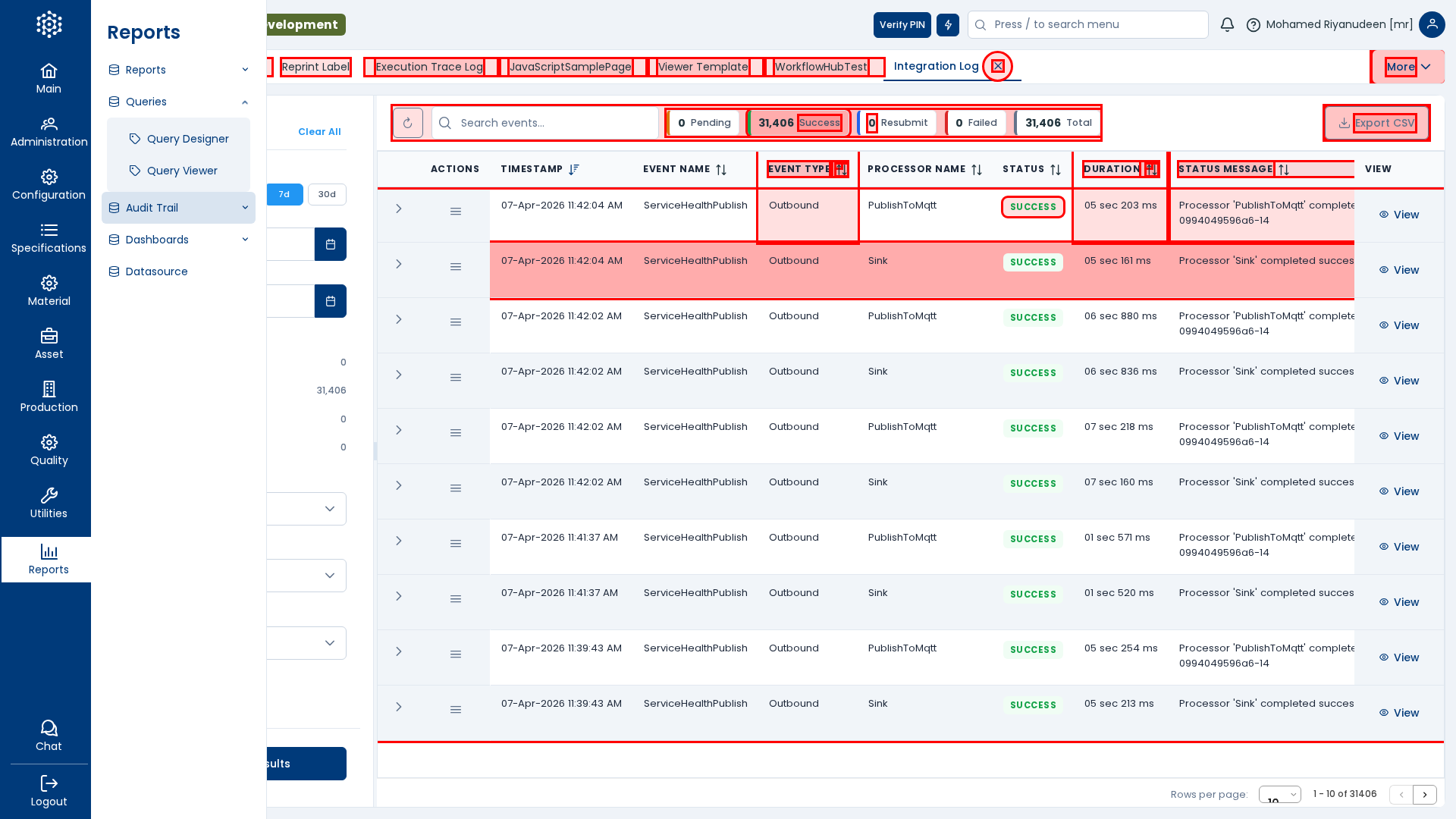Click the lightning bolt quick action icon

(x=948, y=25)
